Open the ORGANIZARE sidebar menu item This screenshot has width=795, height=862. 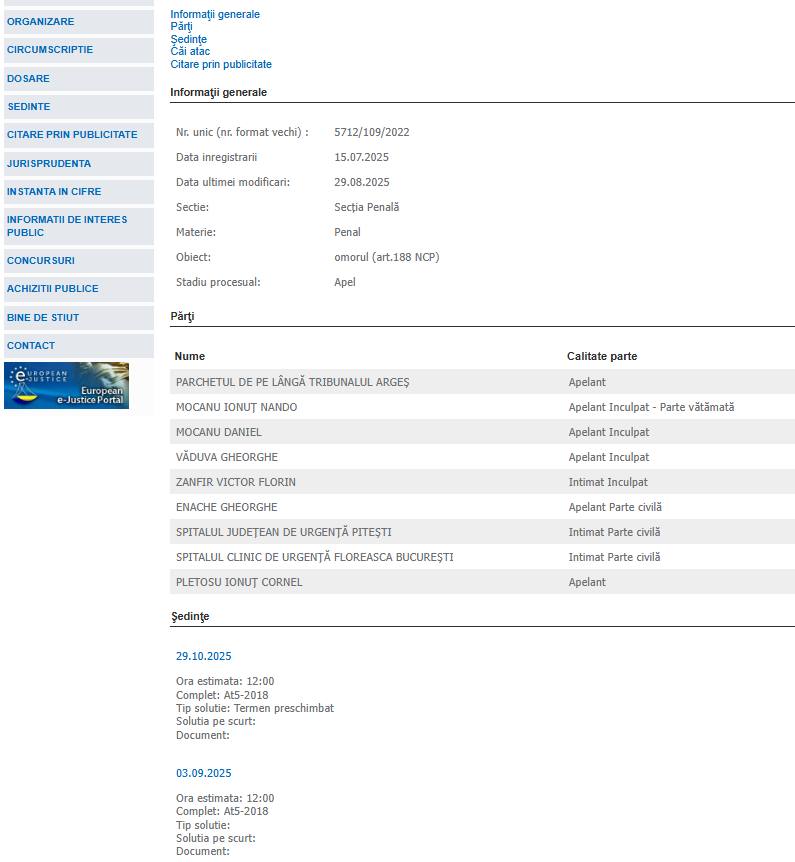point(41,21)
